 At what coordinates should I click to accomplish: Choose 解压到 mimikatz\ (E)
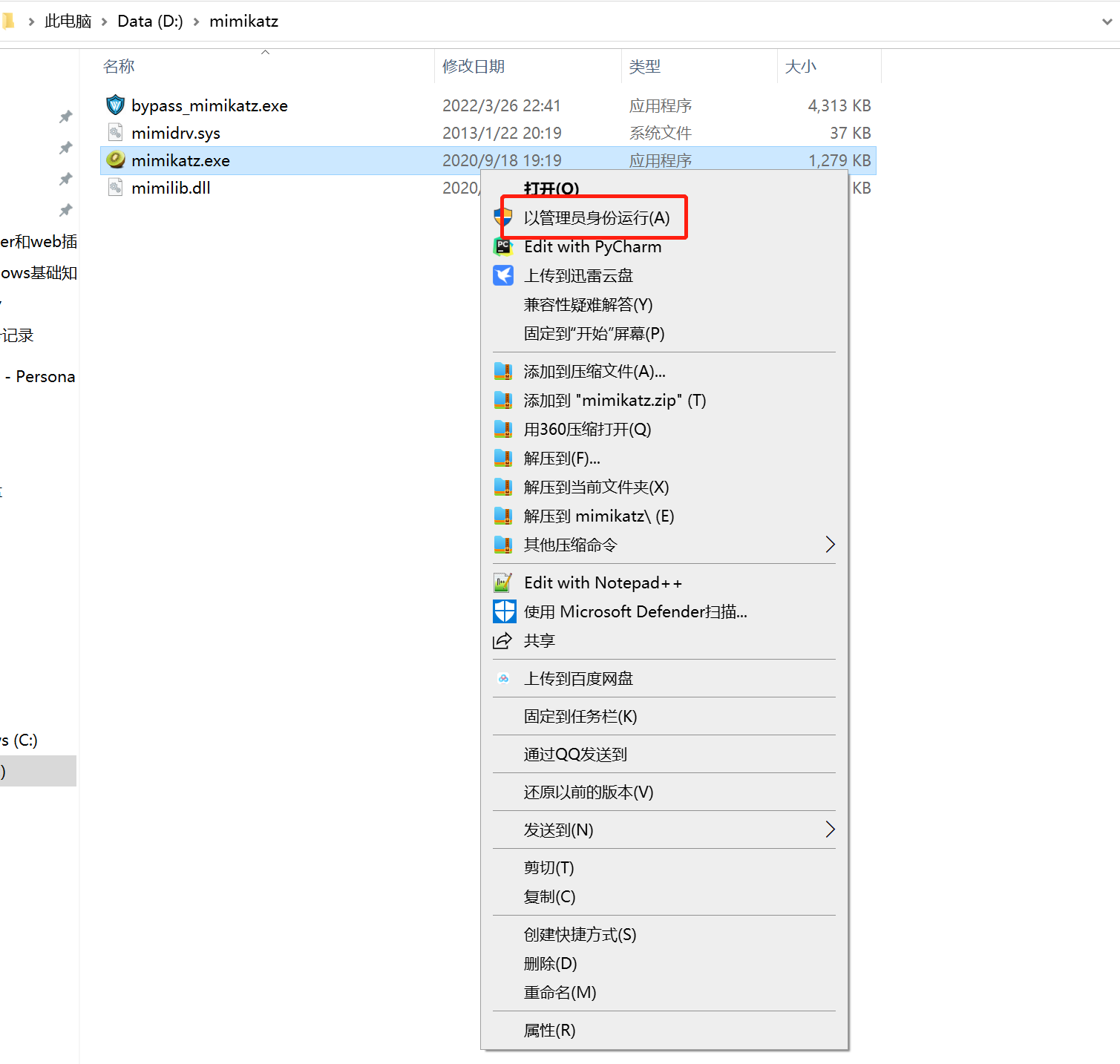pyautogui.click(x=599, y=516)
